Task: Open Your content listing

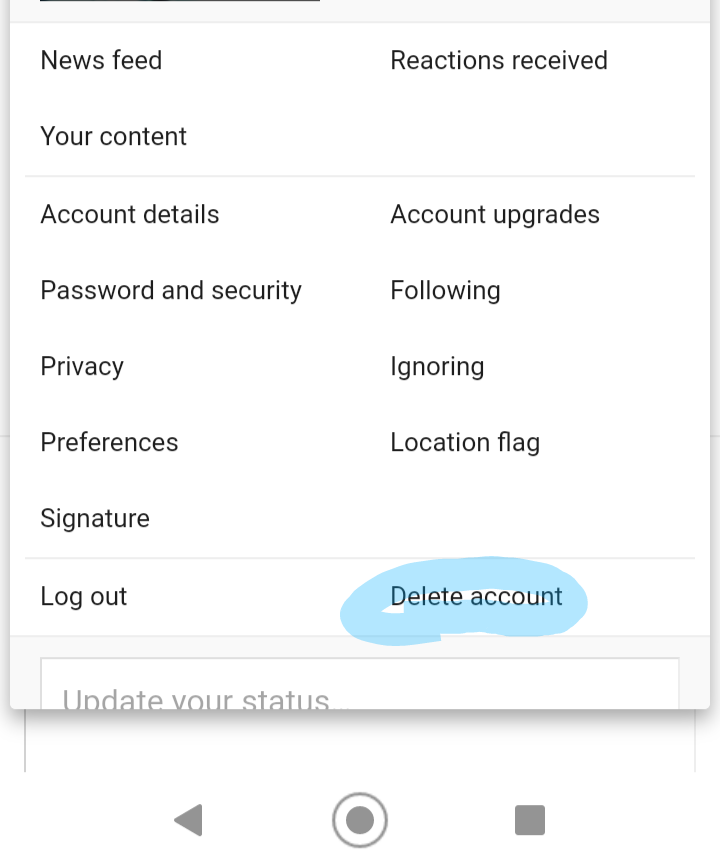Action: point(113,136)
